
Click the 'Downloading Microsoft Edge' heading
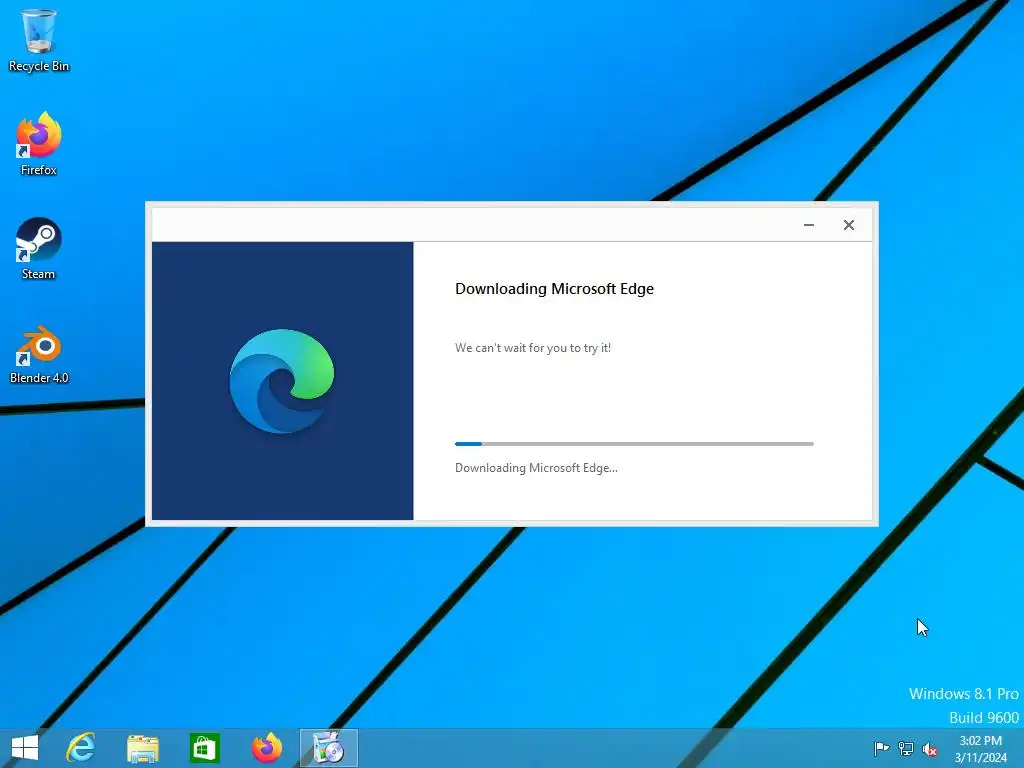click(x=554, y=289)
